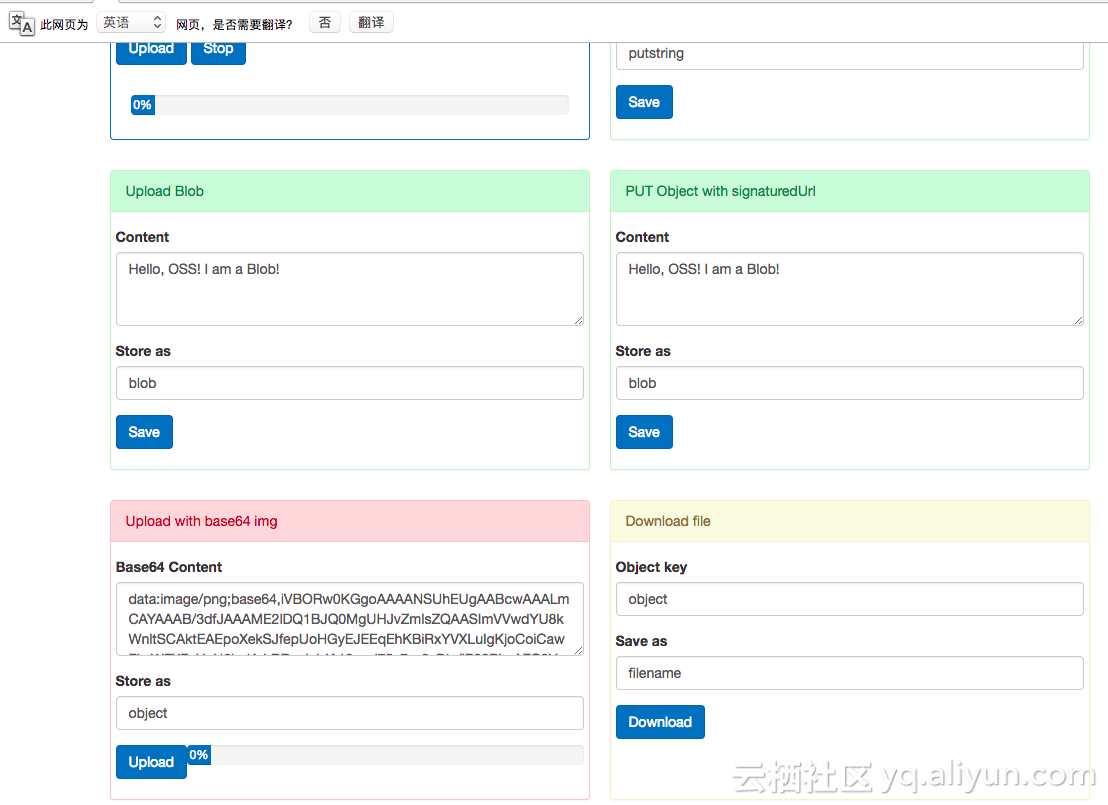This screenshot has width=1108, height=805.
Task: Grab the Upload Blob textarea resize handle
Action: [578, 320]
